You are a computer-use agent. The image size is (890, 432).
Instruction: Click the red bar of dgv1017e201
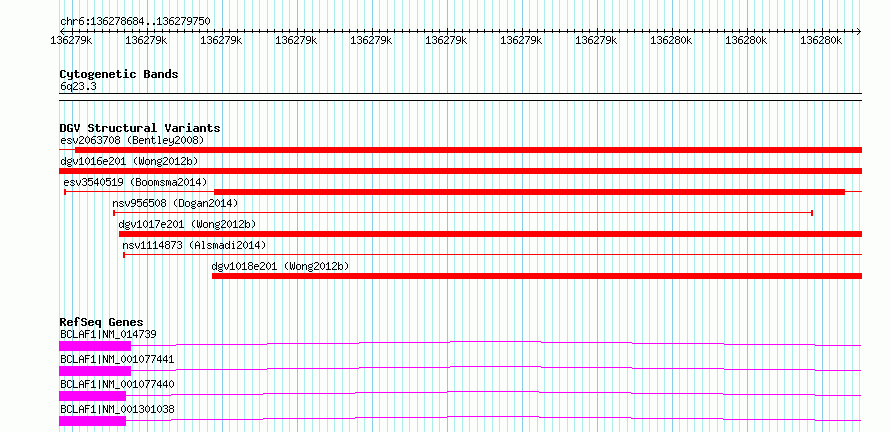click(x=490, y=234)
